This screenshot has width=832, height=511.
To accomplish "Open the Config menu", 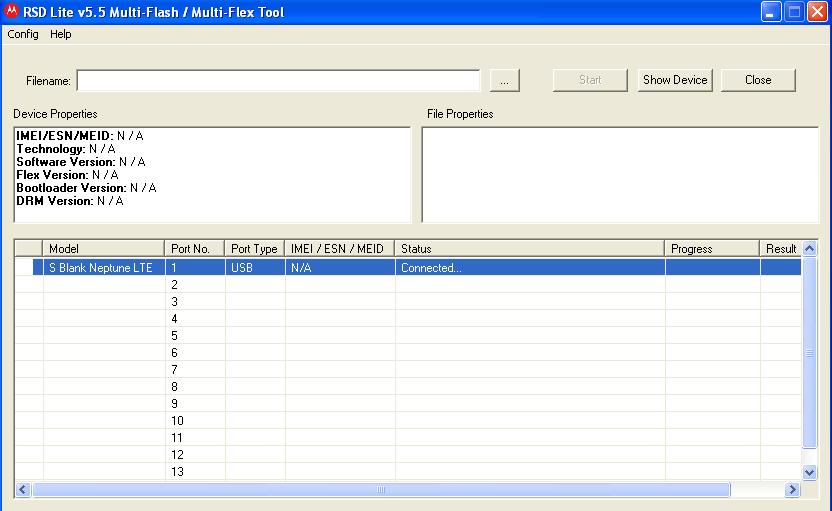I will click(x=23, y=34).
